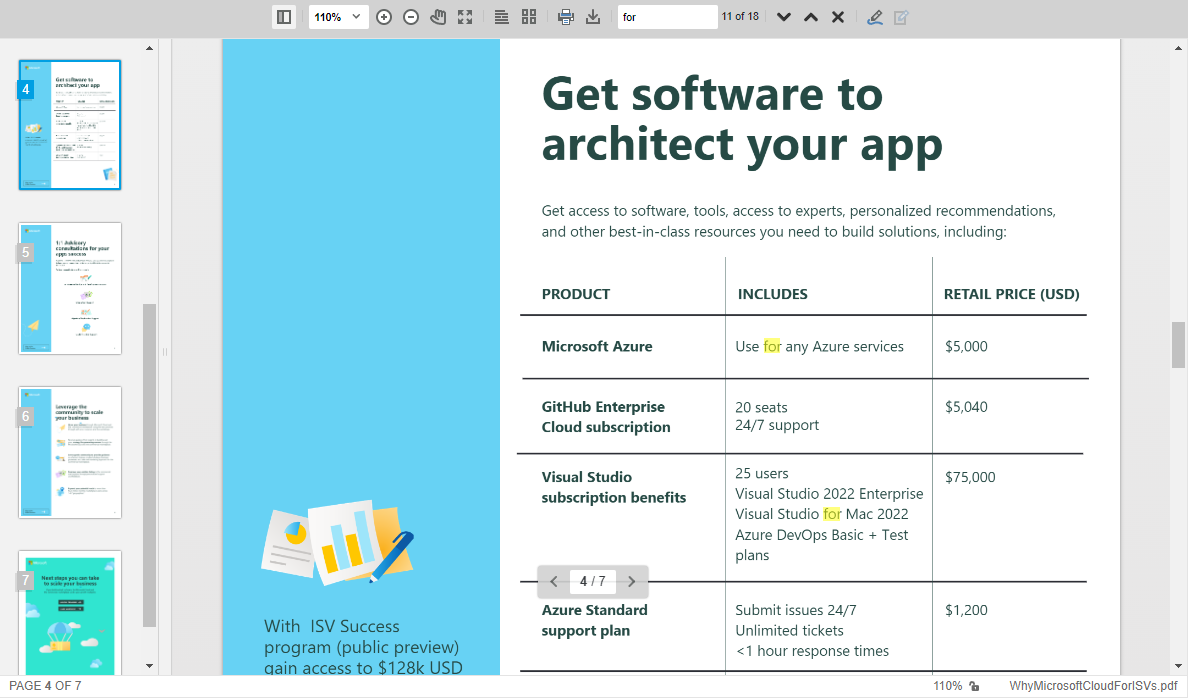1188x698 pixels.
Task: Open page 6 thumbnail
Action: (x=70, y=452)
